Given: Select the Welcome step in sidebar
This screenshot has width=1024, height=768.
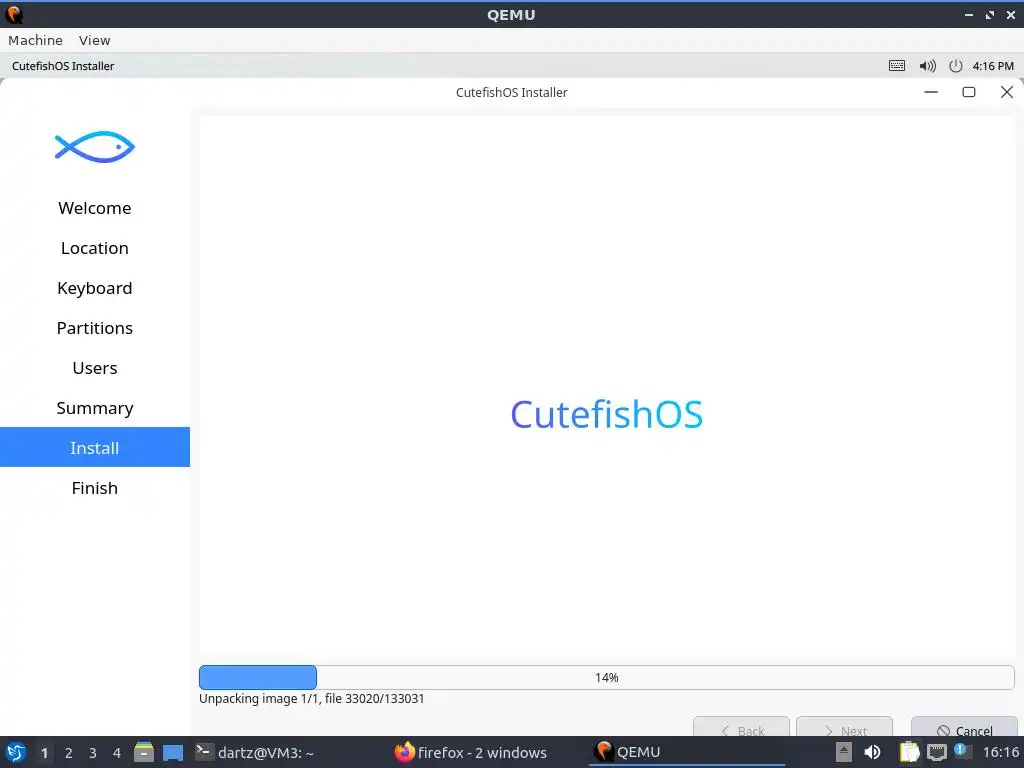Looking at the screenshot, I should 95,208.
